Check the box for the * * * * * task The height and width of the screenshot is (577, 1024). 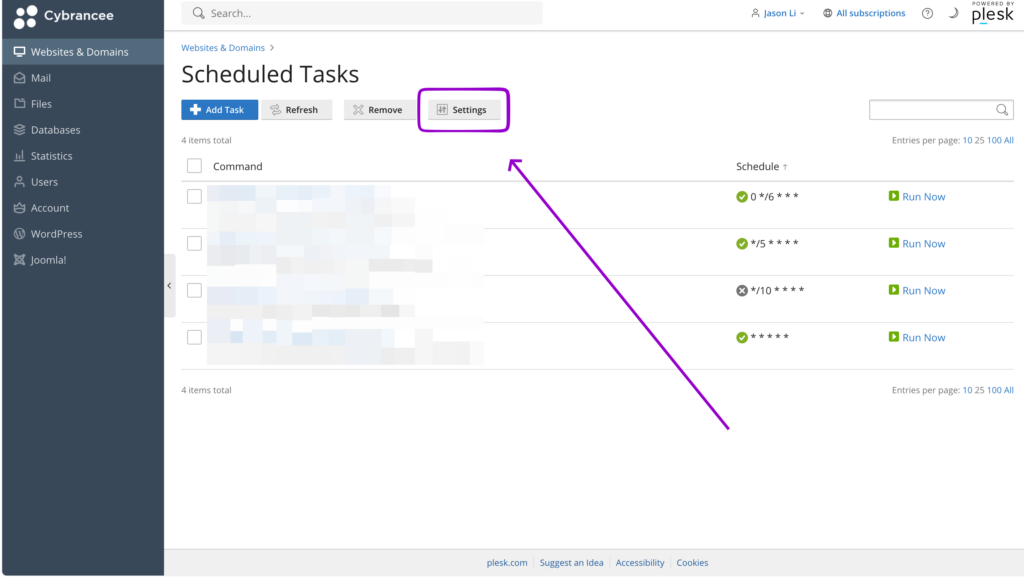point(194,337)
